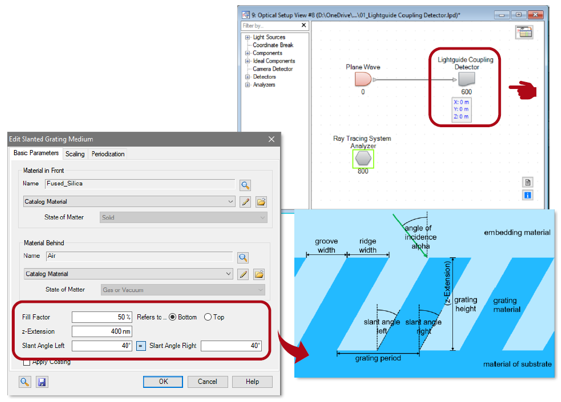Click the save disk icon in dialog footer

pos(42,382)
